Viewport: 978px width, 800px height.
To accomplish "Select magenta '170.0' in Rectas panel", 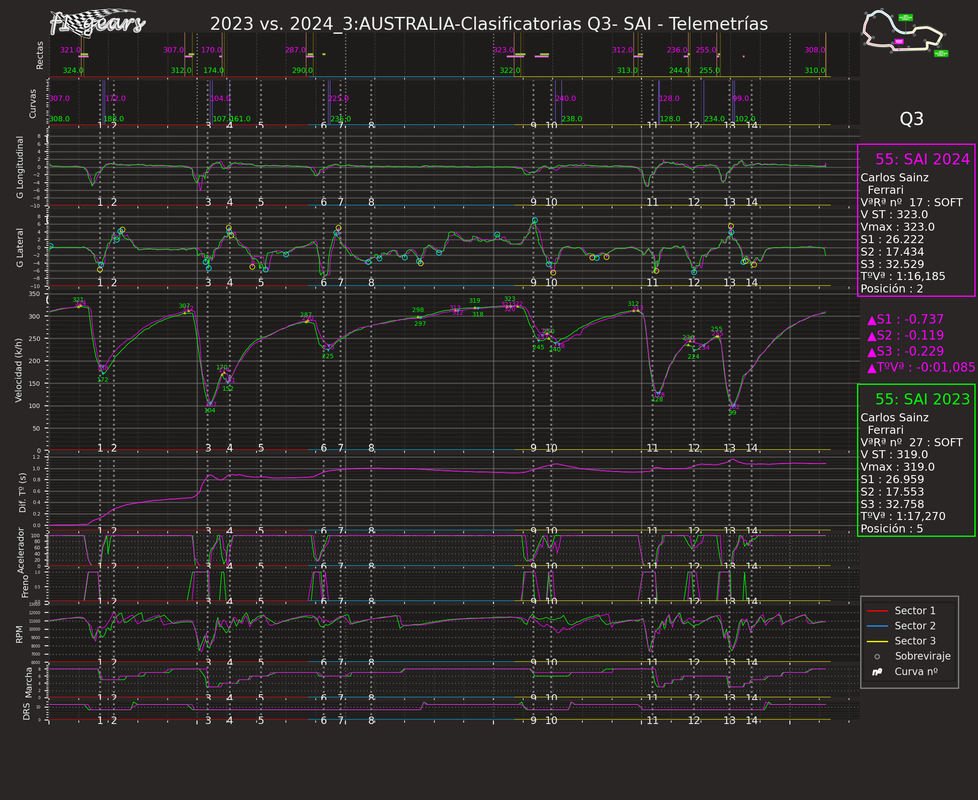I will (x=211, y=50).
